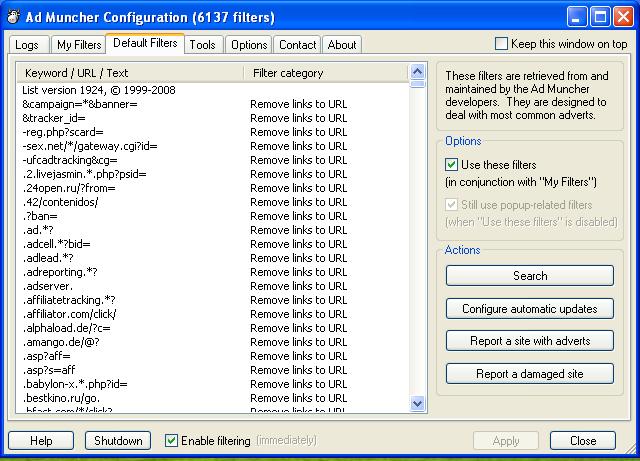
Task: Enable Keep this window on top
Action: click(x=501, y=44)
